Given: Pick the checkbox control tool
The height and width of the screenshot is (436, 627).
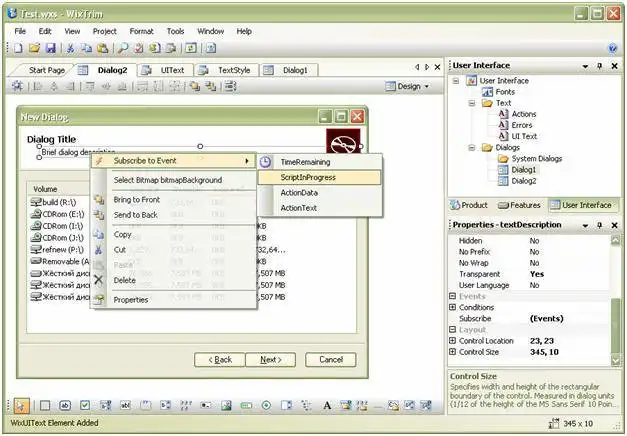Looking at the screenshot, I should coord(85,405).
